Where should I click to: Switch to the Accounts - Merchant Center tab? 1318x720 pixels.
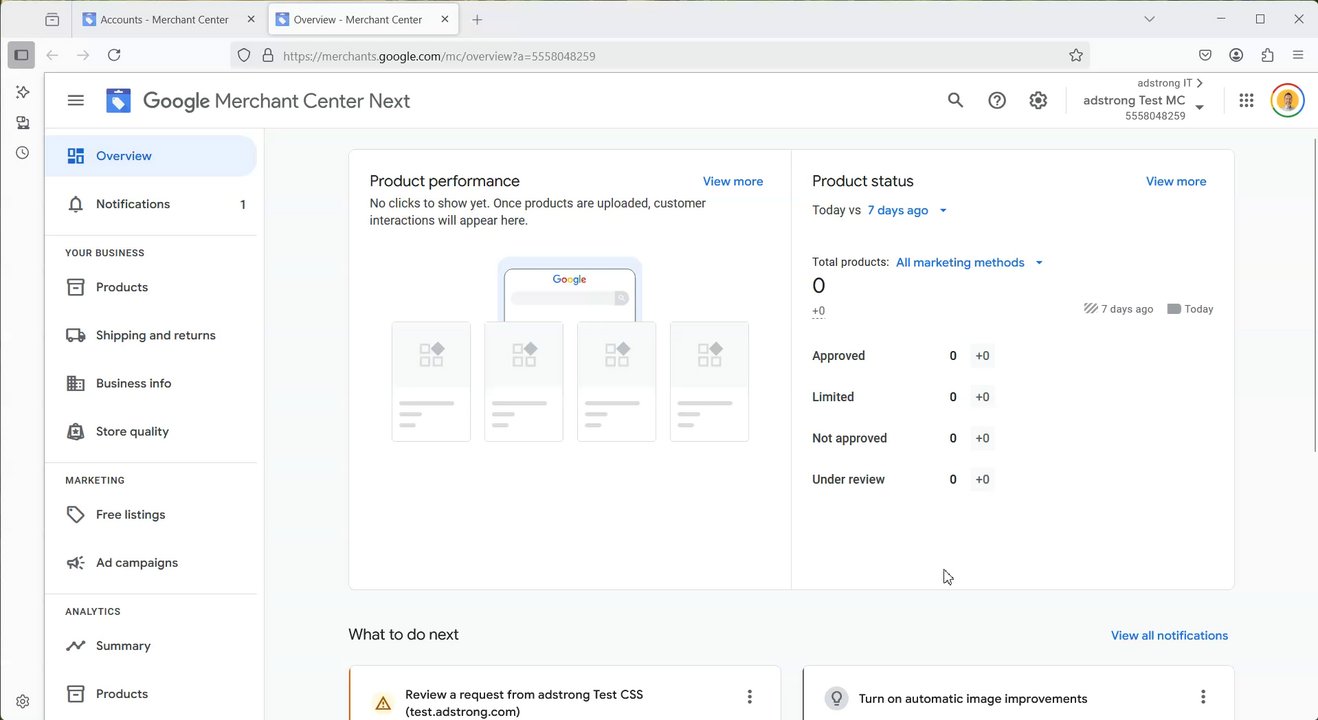click(164, 19)
